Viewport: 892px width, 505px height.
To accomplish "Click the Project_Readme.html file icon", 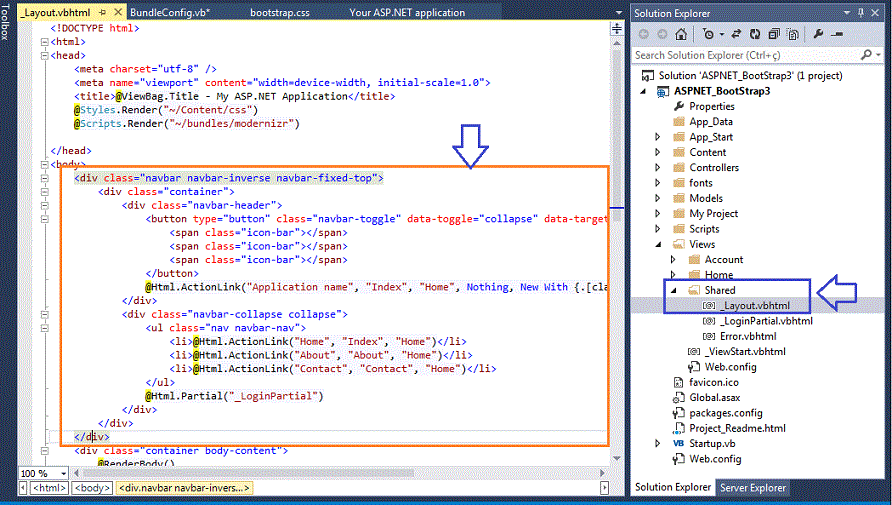I will click(x=679, y=429).
